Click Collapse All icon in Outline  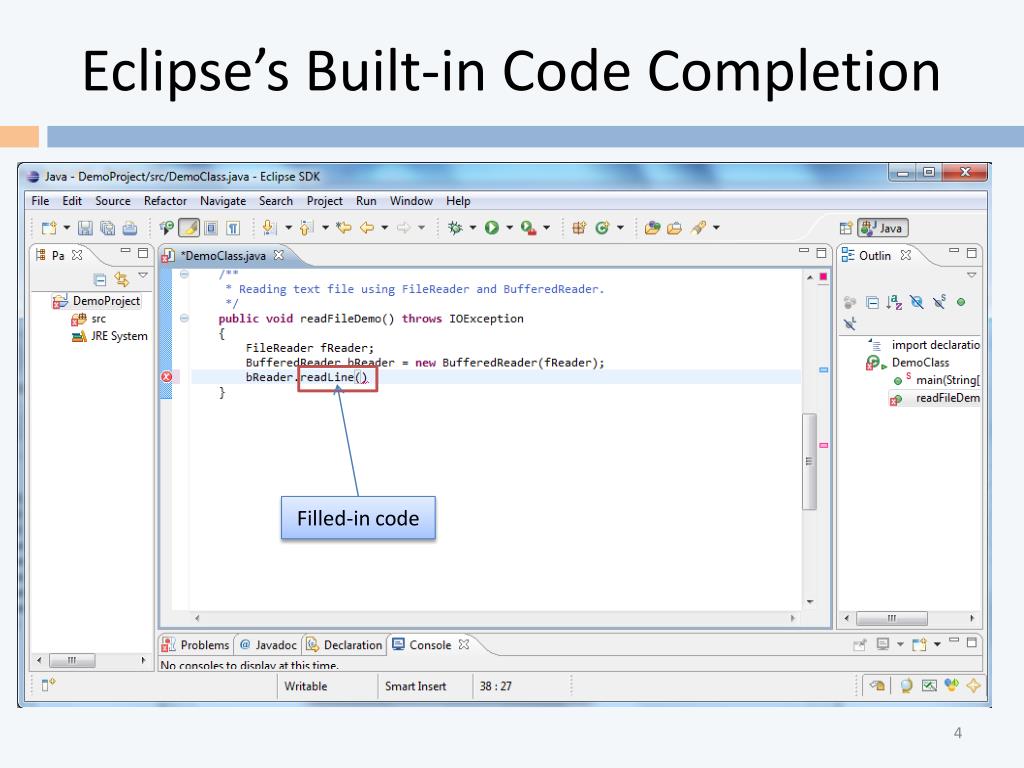click(872, 302)
